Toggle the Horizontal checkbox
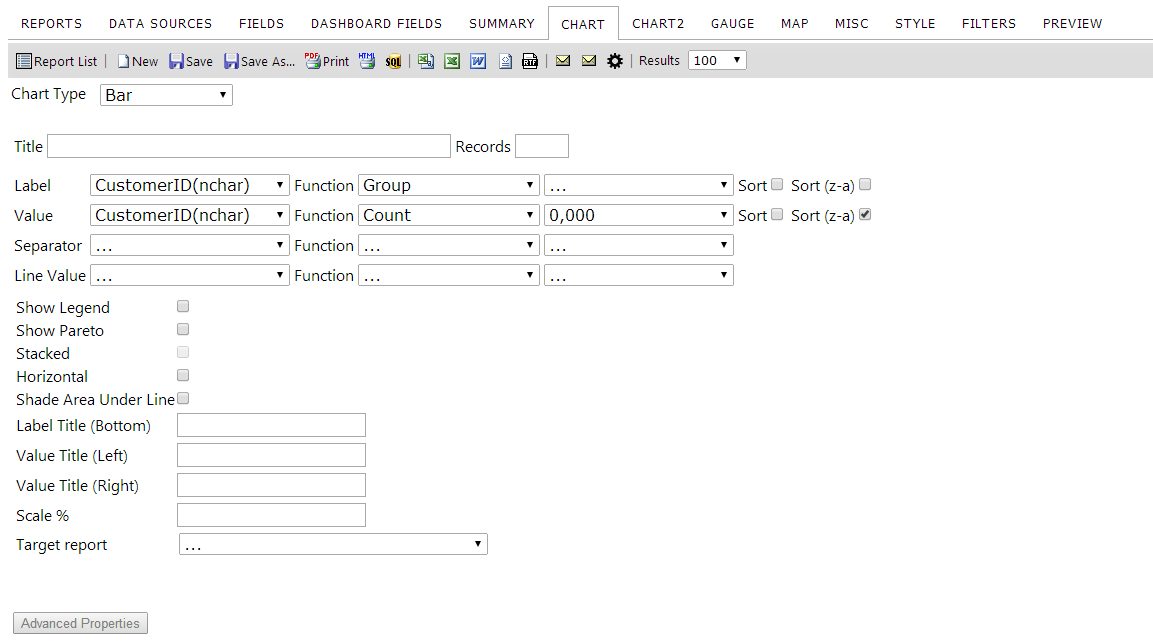 pyautogui.click(x=183, y=375)
